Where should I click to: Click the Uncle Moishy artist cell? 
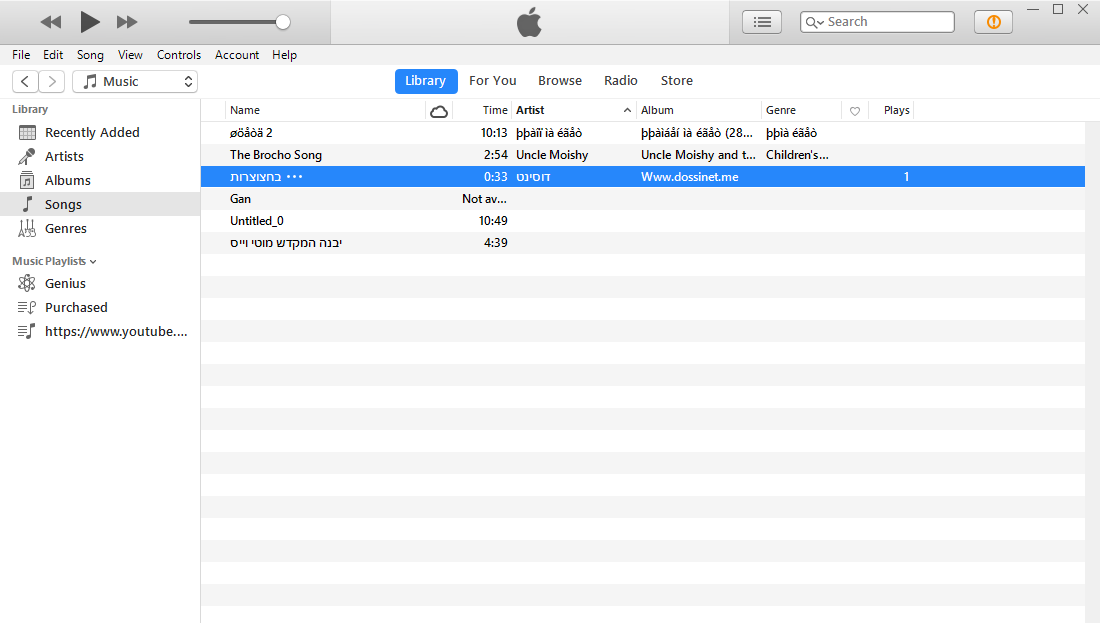click(x=552, y=155)
